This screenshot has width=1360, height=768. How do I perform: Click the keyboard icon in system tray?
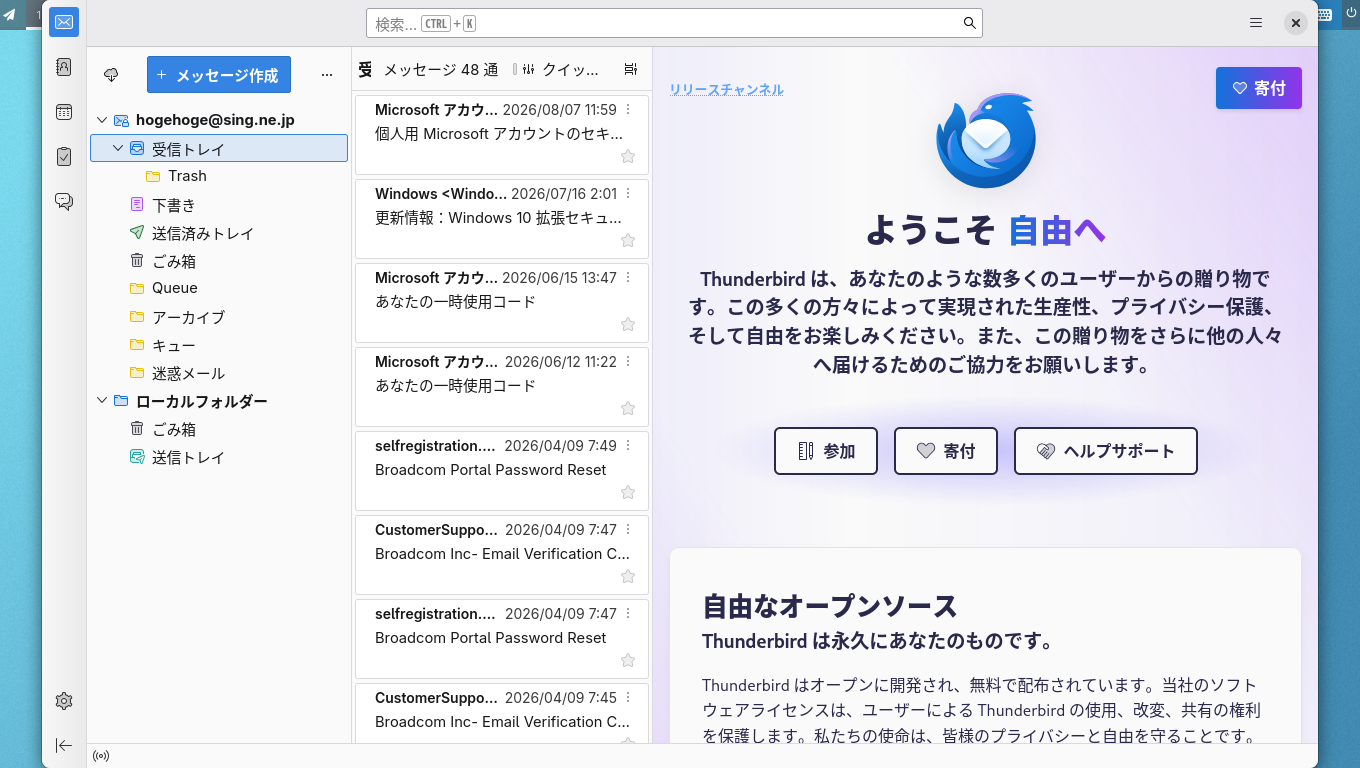click(1325, 14)
